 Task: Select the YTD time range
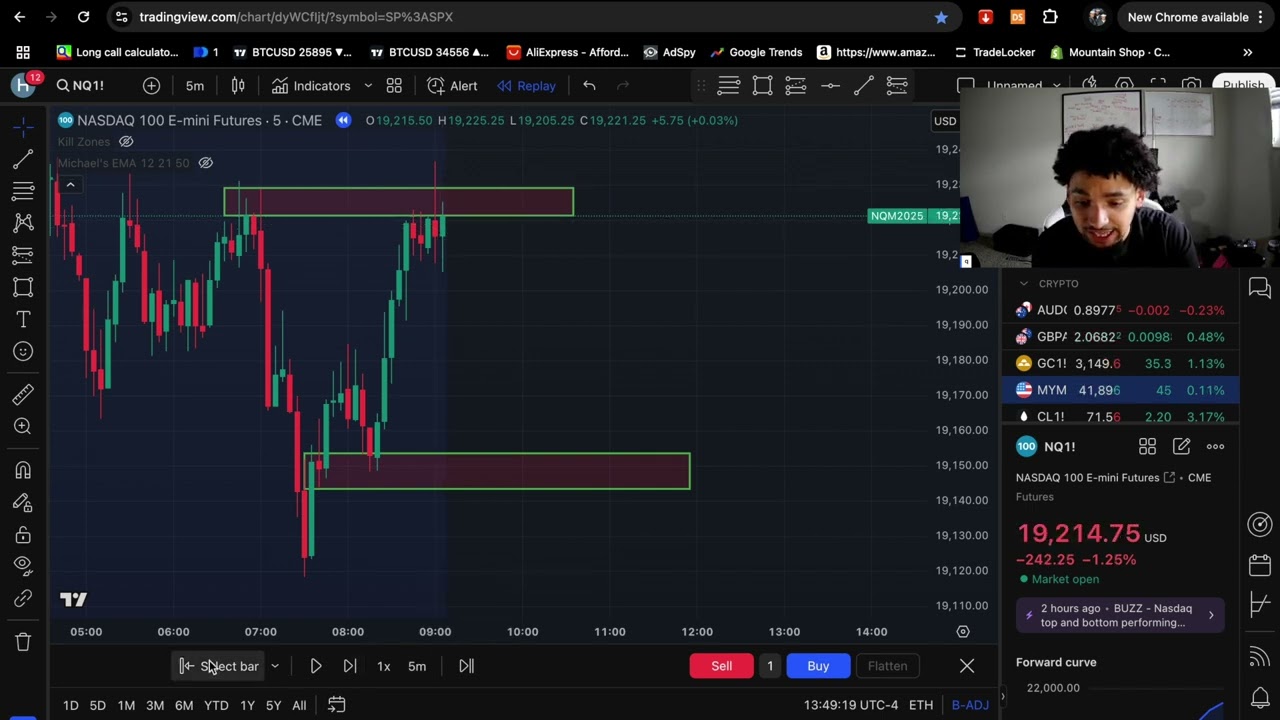(216, 706)
